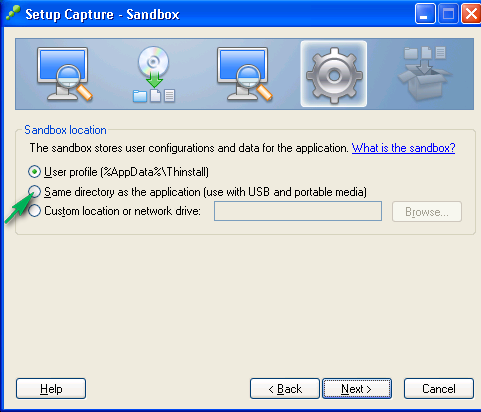The image size is (481, 412).
Task: Click the custom location path field
Action: [x=298, y=211]
